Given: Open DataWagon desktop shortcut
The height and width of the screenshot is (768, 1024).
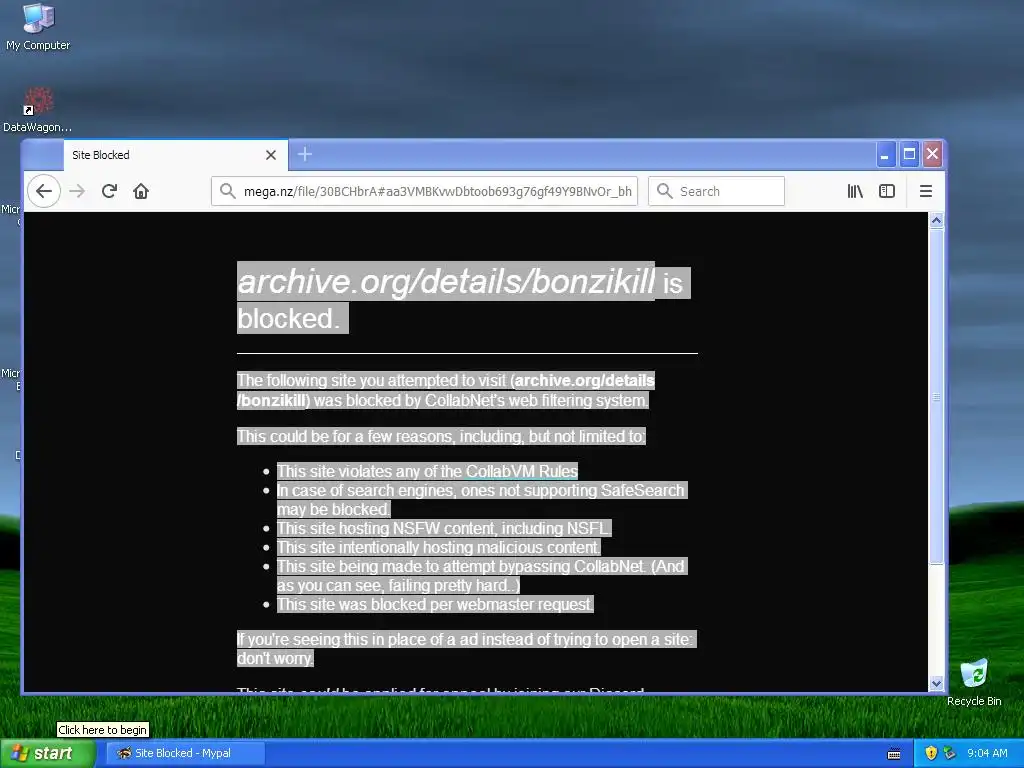Looking at the screenshot, I should coord(37,110).
